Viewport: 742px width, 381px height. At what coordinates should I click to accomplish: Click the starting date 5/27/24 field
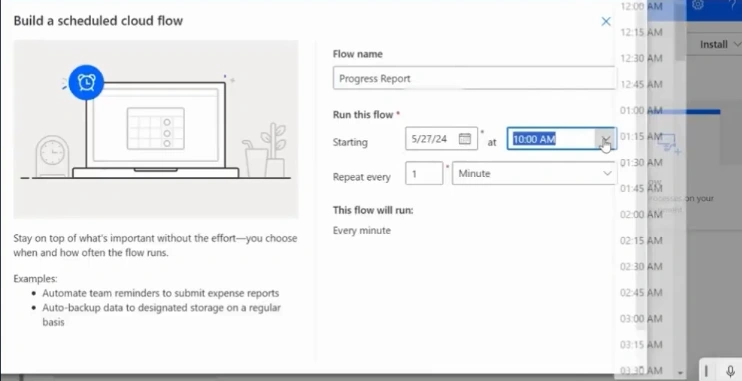[x=442, y=138]
